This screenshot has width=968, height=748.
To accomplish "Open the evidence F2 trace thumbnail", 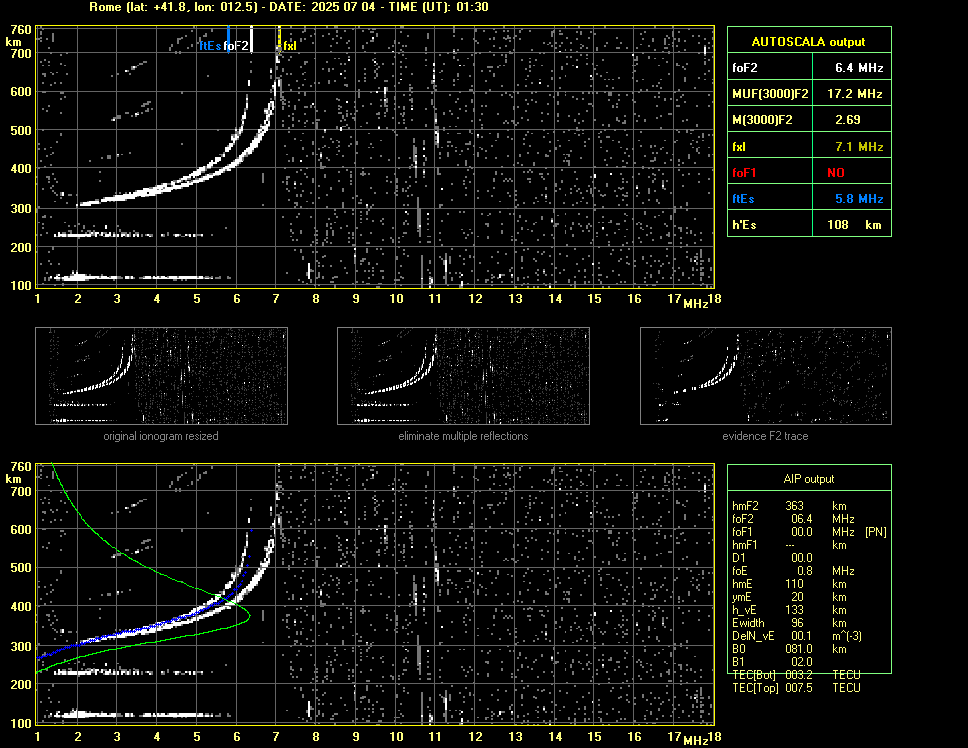I will click(x=766, y=376).
